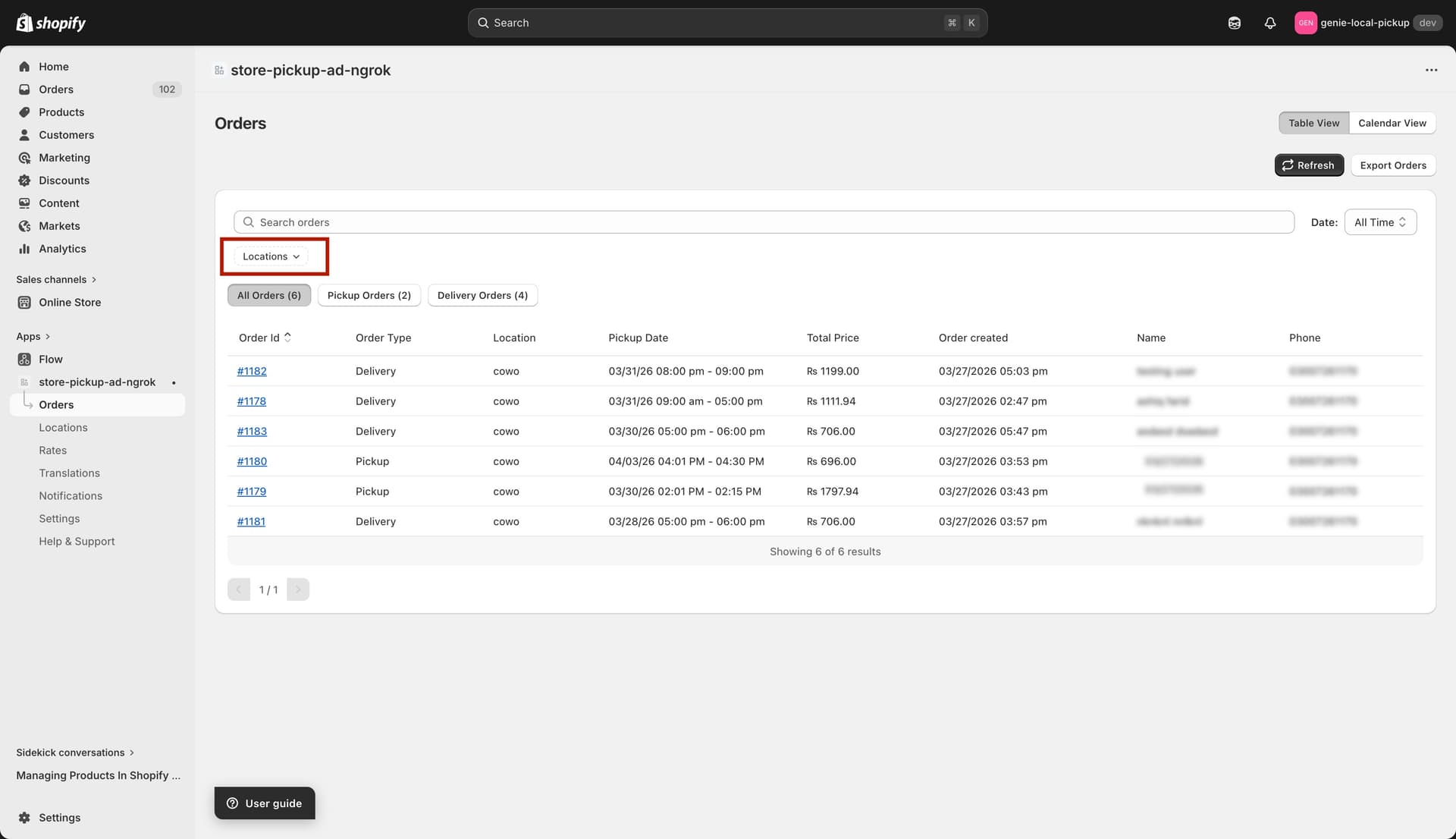Screen dimensions: 1456x839
Task: Show Delivery Orders only
Action: click(x=482, y=295)
